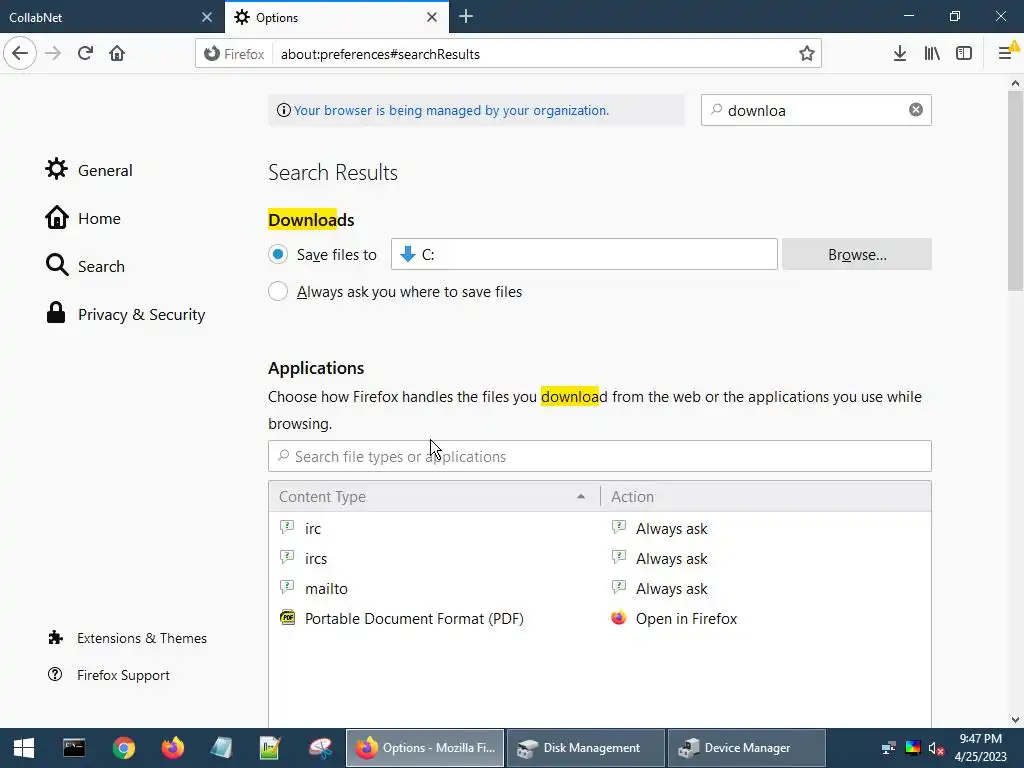The width and height of the screenshot is (1024, 768).
Task: Sort by the Content Type column header
Action: pos(434,496)
